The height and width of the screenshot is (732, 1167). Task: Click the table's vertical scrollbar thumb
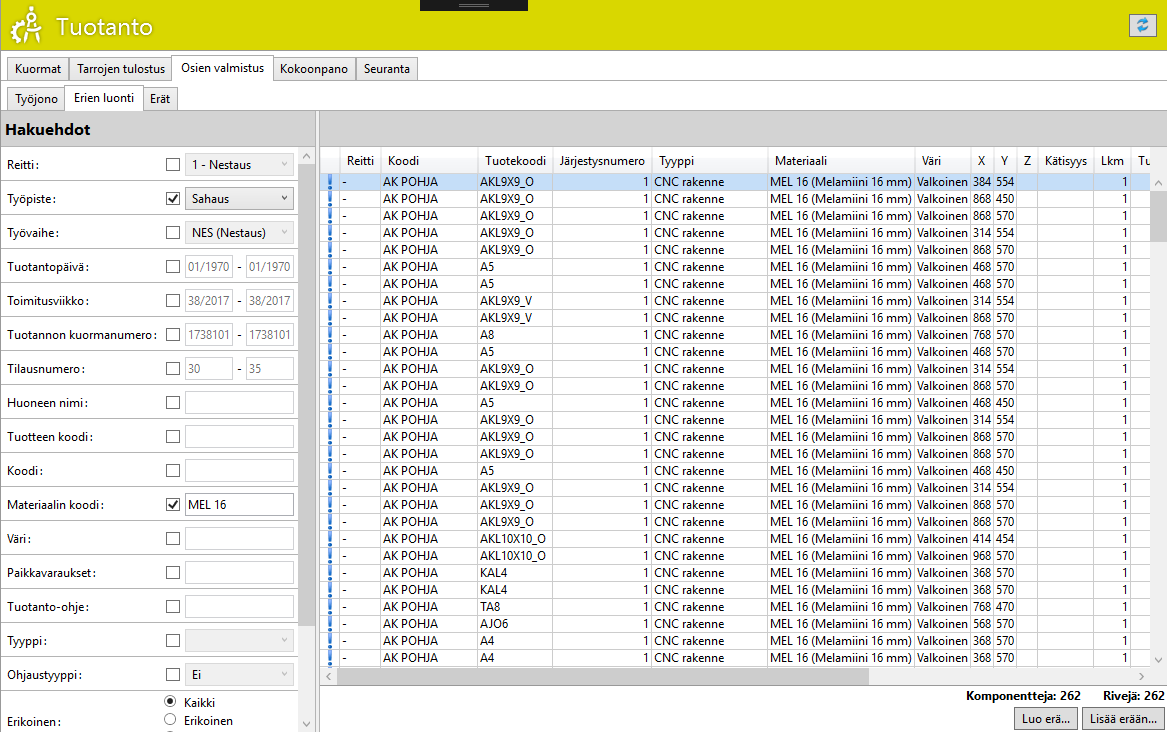click(1158, 215)
